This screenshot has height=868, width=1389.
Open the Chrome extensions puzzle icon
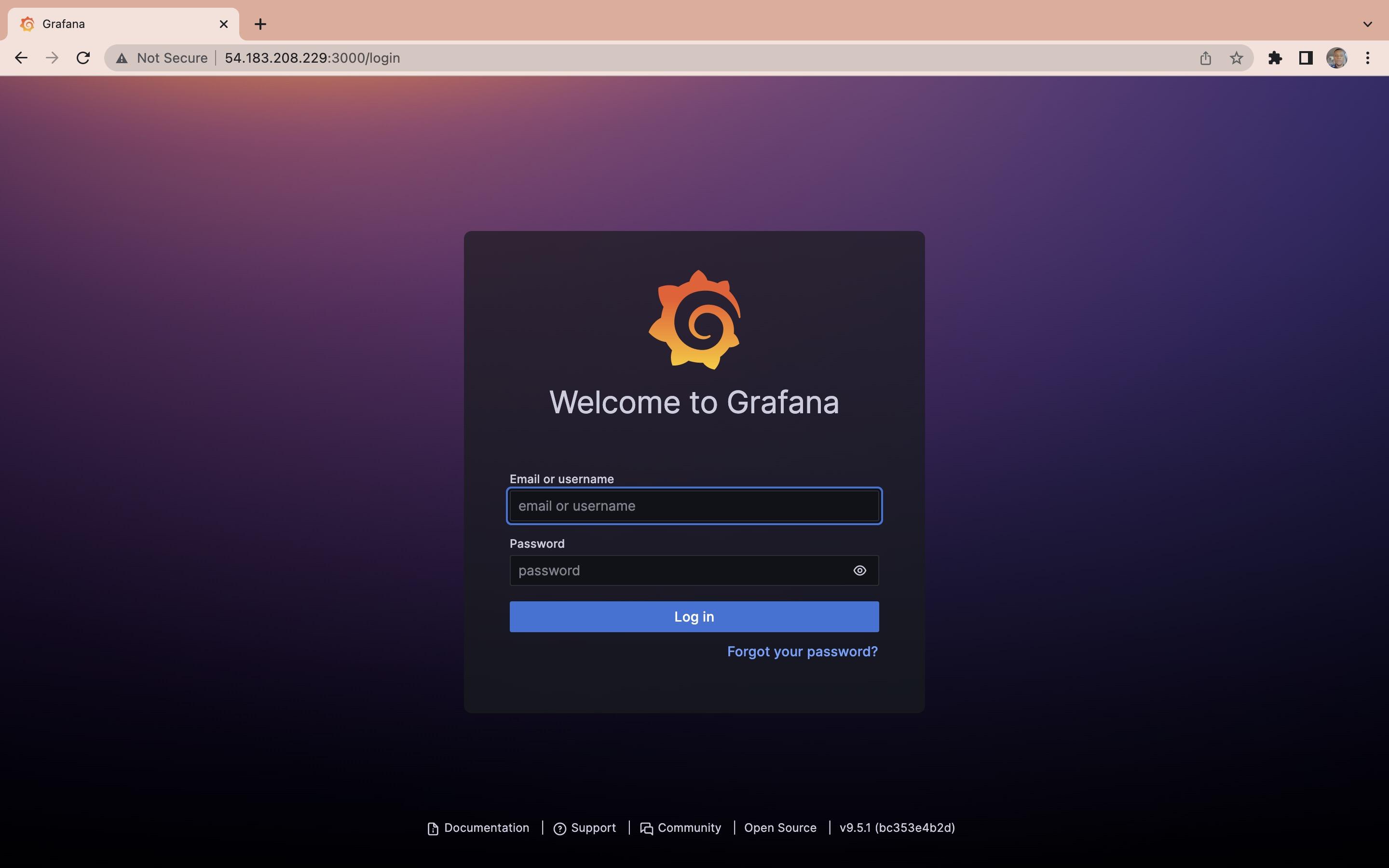pos(1275,58)
